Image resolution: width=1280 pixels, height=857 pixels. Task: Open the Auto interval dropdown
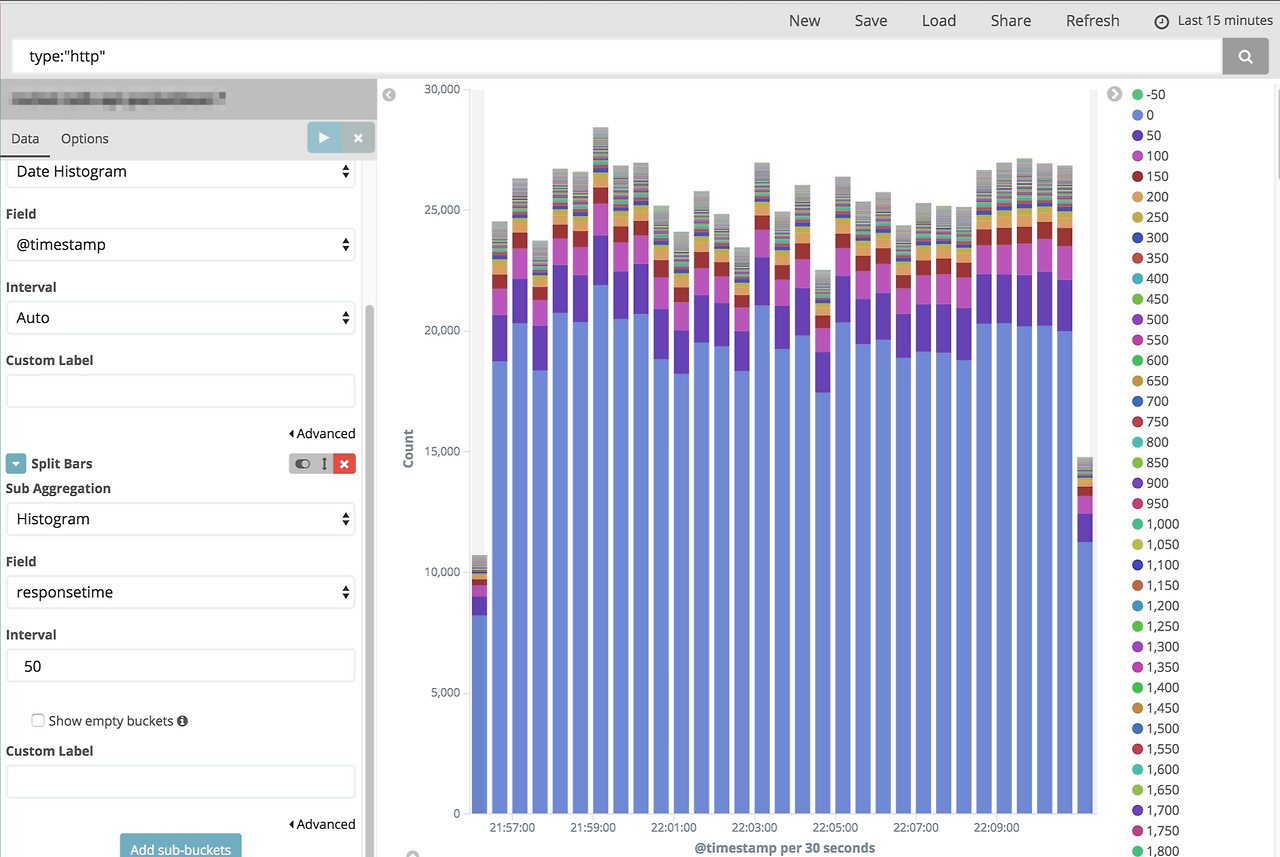pos(180,318)
